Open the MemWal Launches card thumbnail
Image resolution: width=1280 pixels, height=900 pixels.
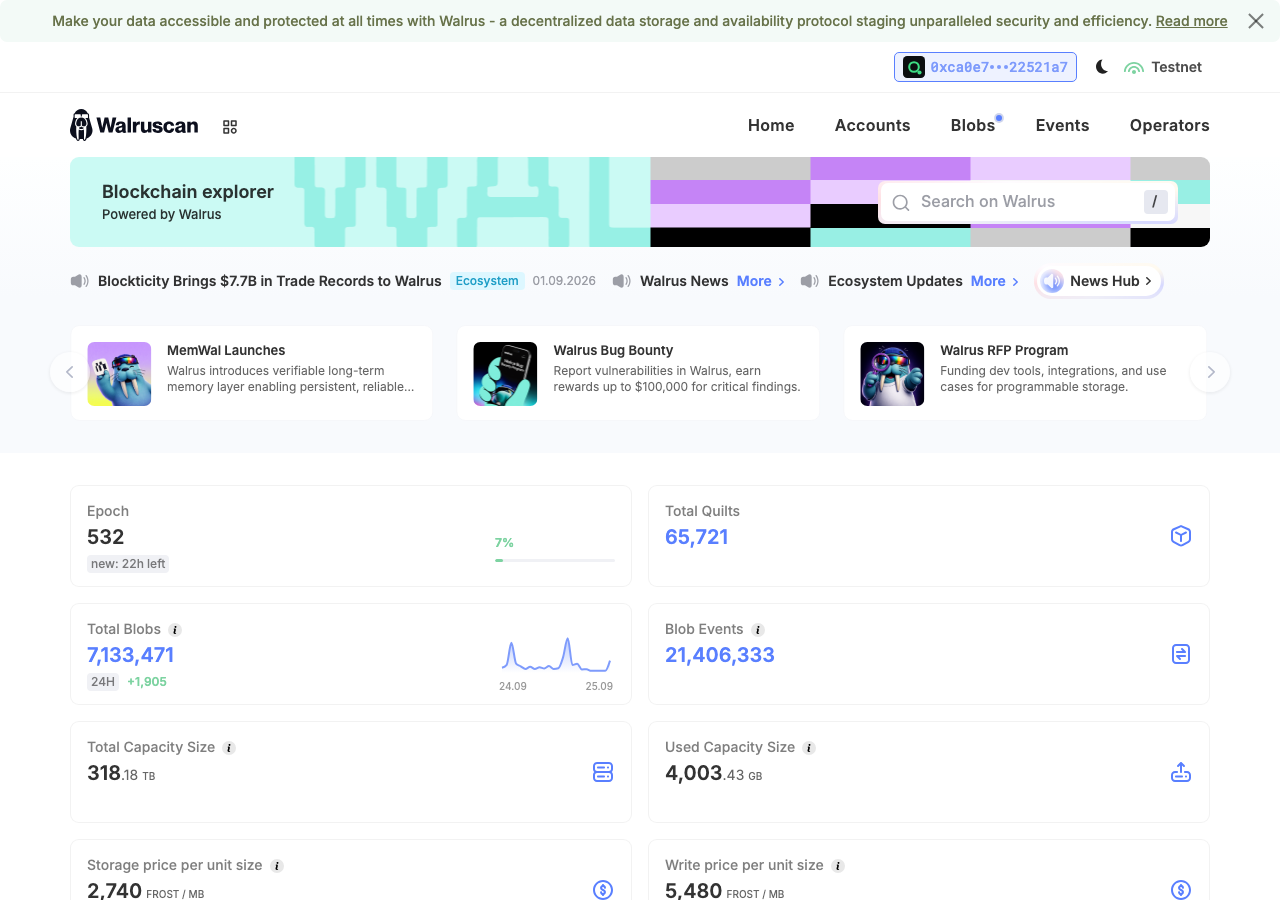pos(119,374)
